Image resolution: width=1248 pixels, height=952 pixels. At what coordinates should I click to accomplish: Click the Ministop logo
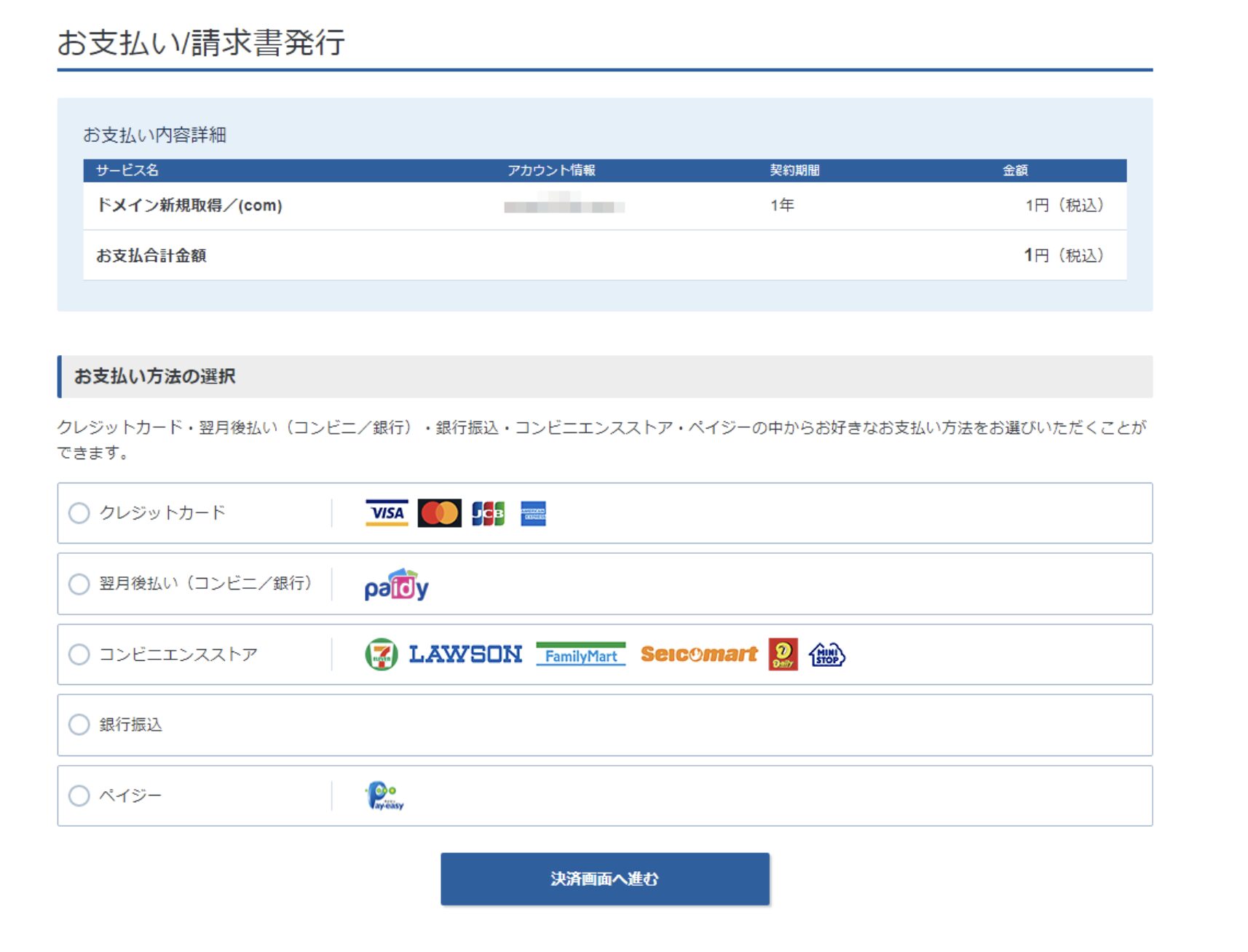click(x=826, y=654)
